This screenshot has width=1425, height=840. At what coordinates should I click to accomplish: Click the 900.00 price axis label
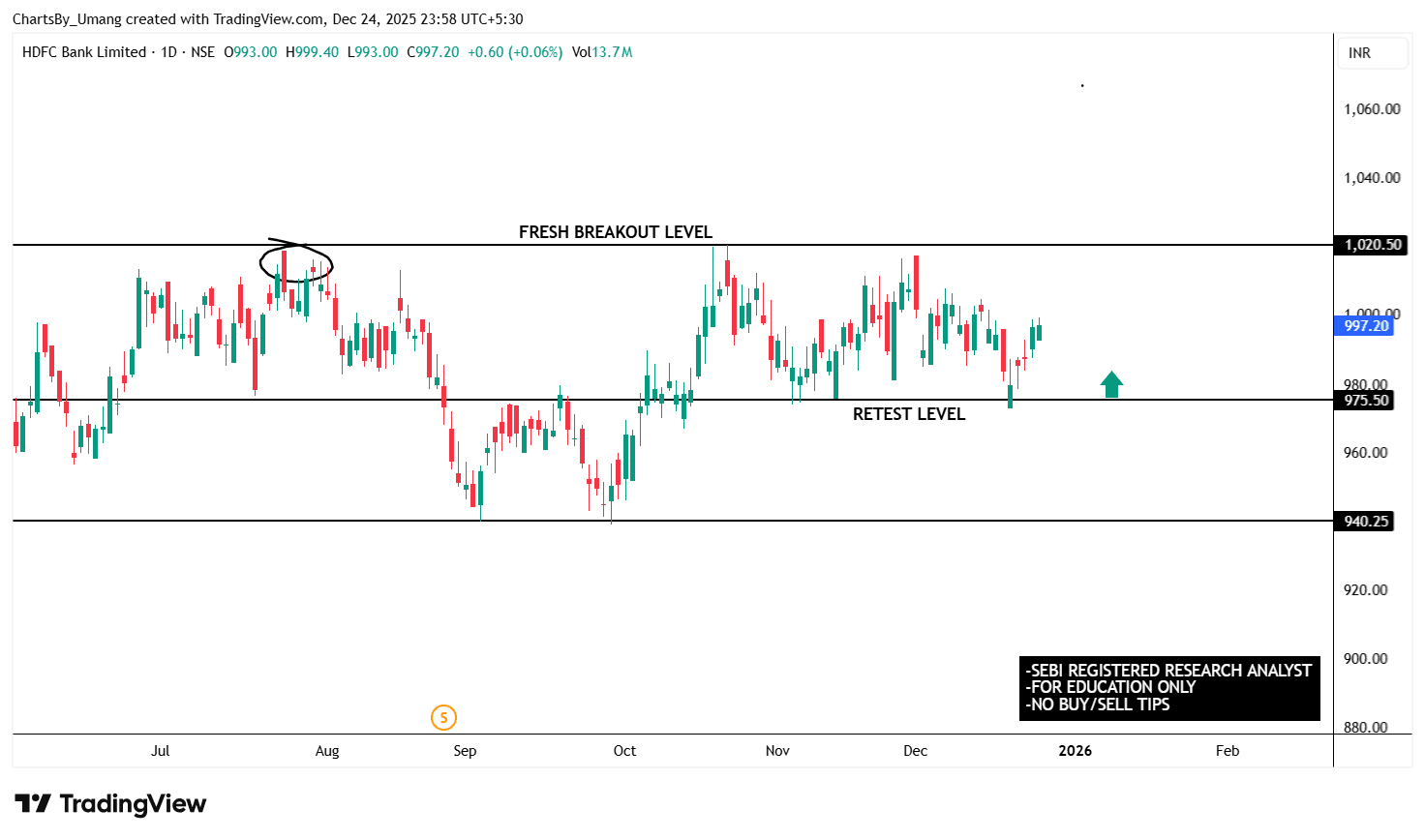(x=1366, y=659)
